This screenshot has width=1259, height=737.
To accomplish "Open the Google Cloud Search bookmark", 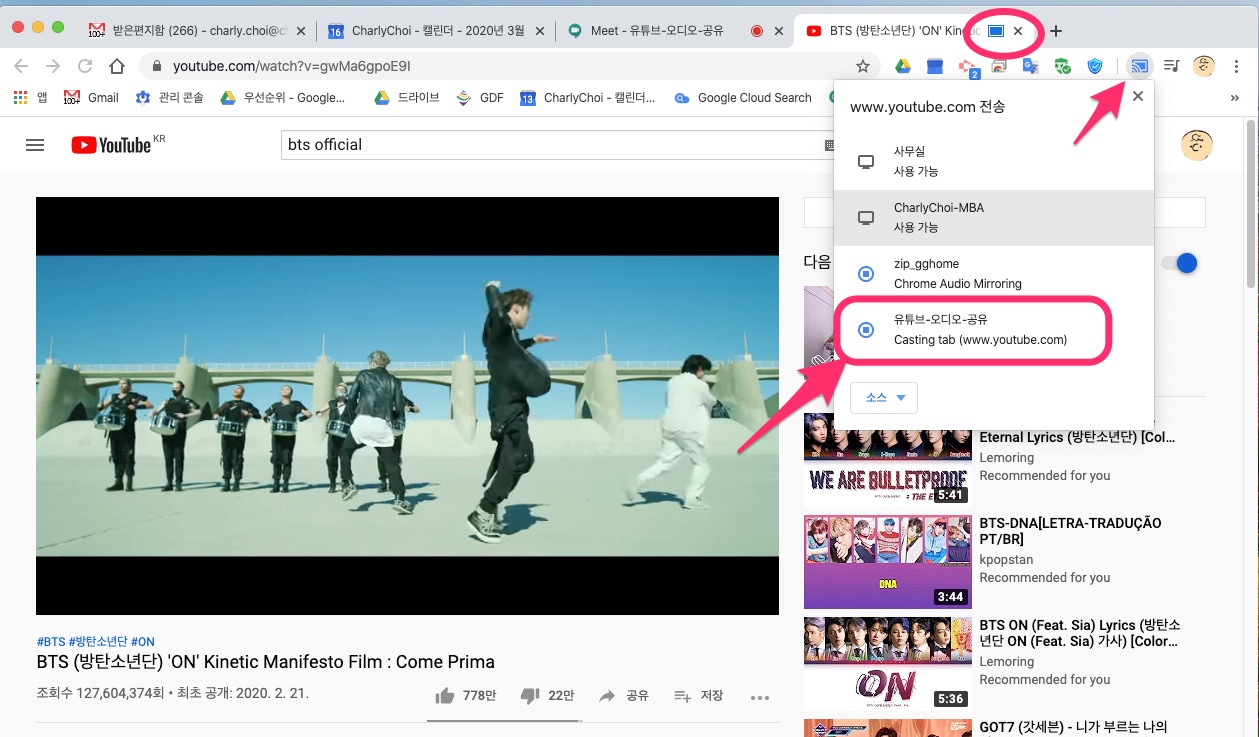I will tap(743, 98).
